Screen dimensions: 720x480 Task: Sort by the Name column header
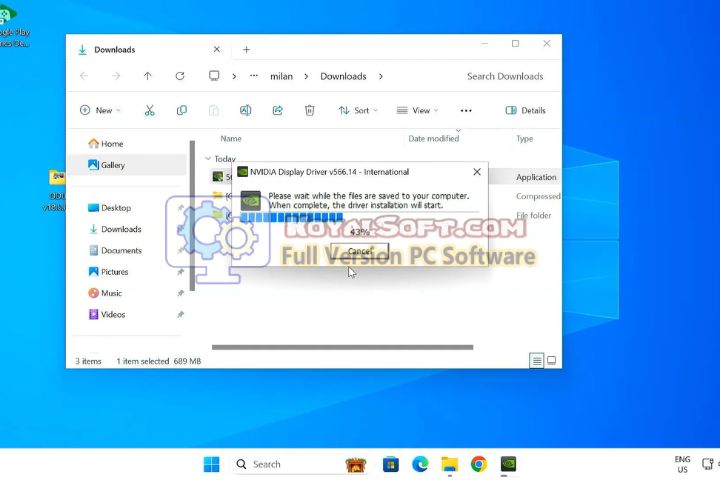(231, 138)
